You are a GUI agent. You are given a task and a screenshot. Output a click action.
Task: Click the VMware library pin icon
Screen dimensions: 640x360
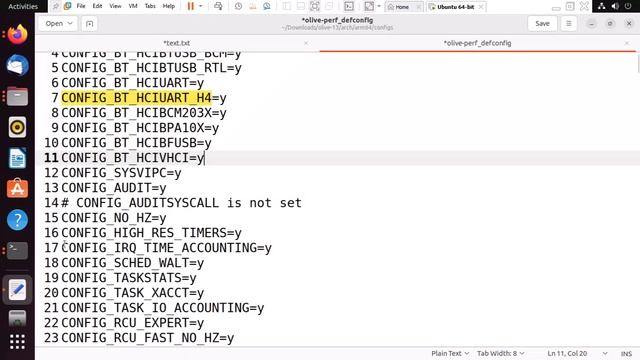coord(56,6)
